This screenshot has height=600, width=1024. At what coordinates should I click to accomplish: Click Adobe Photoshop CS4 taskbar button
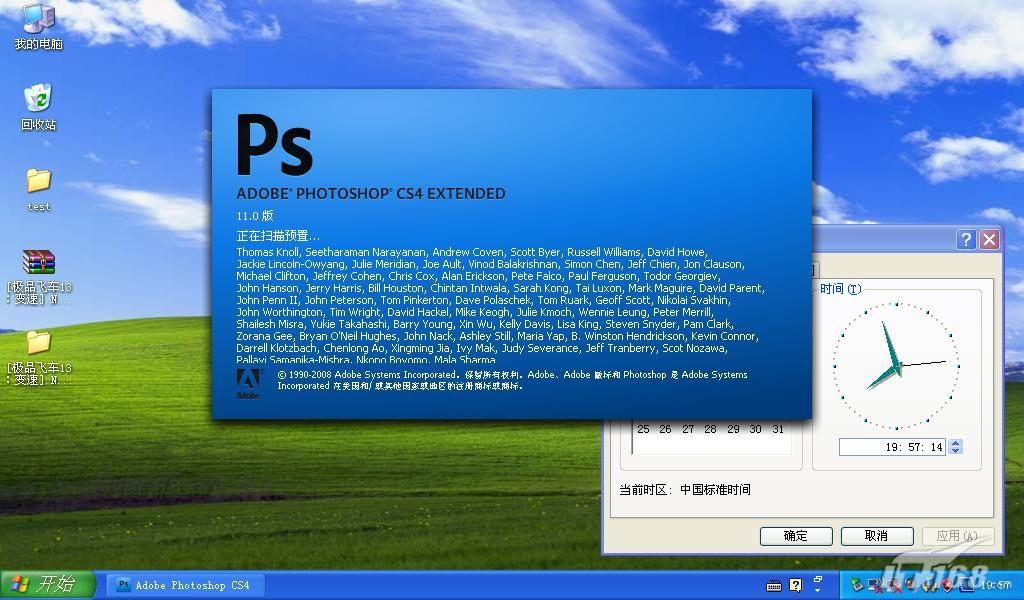point(187,585)
